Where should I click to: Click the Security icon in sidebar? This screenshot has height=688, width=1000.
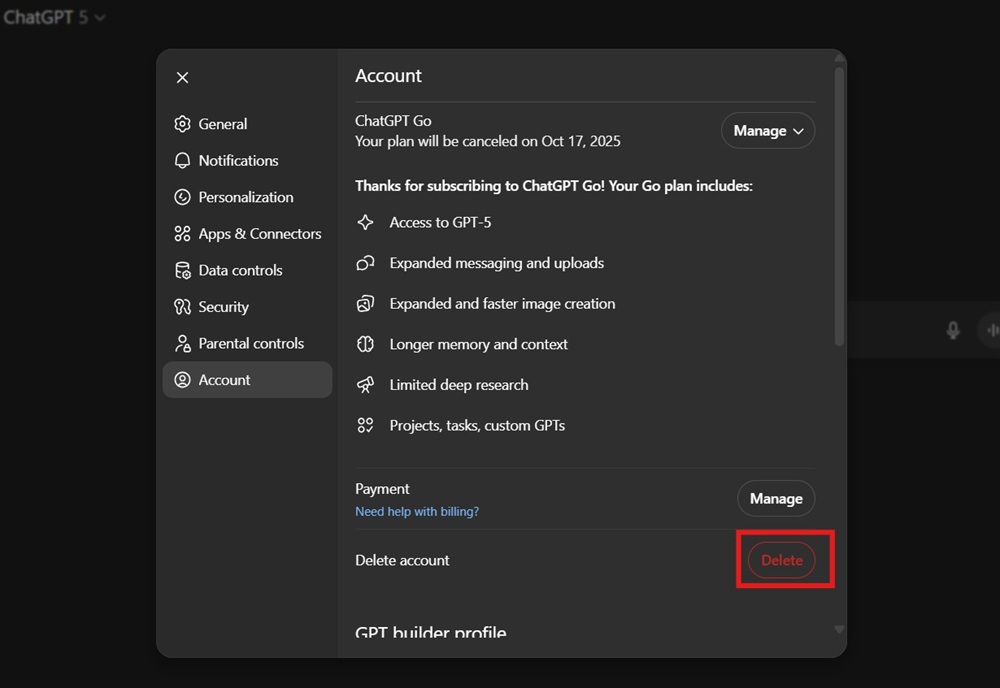182,307
